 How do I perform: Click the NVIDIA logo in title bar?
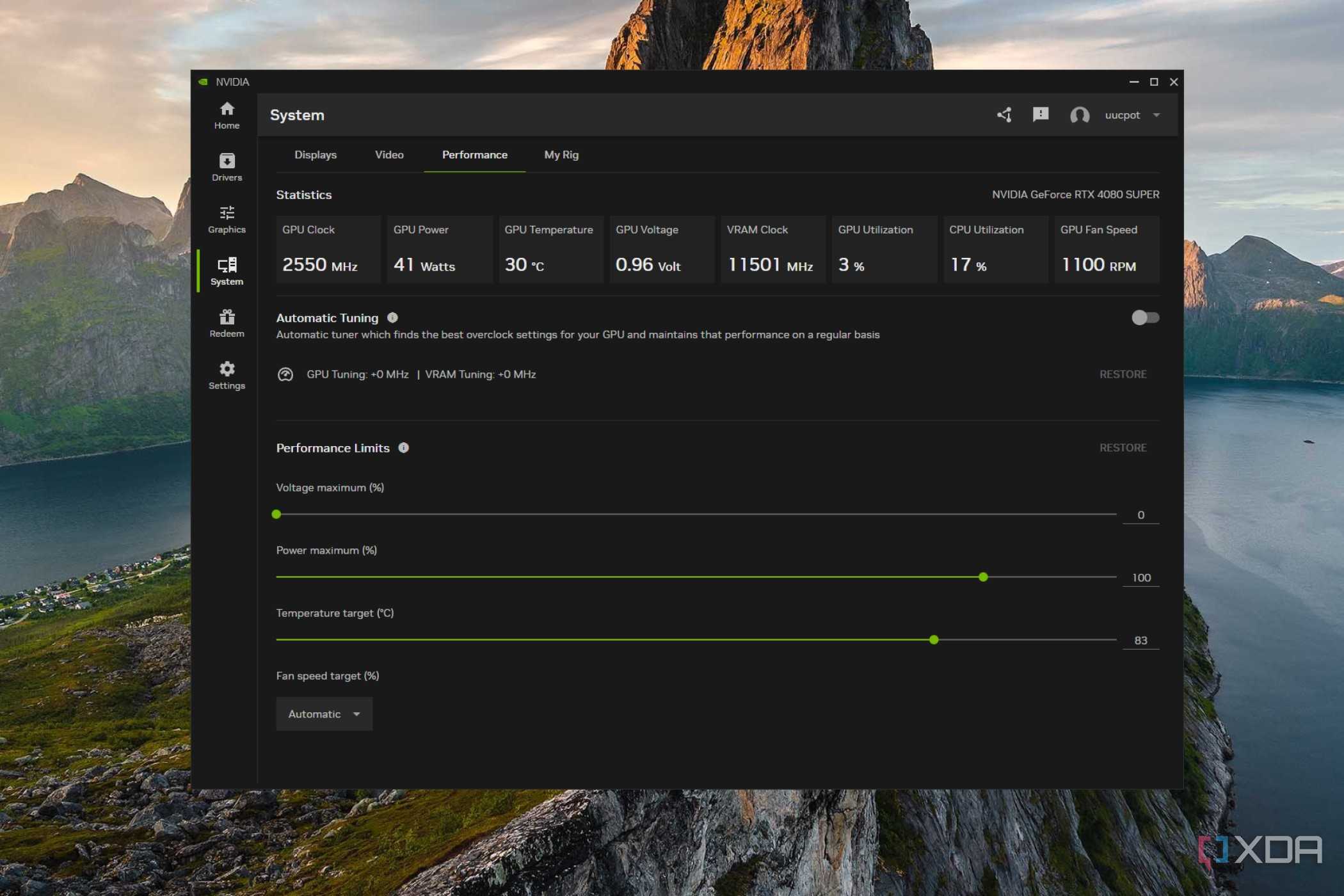click(x=203, y=82)
